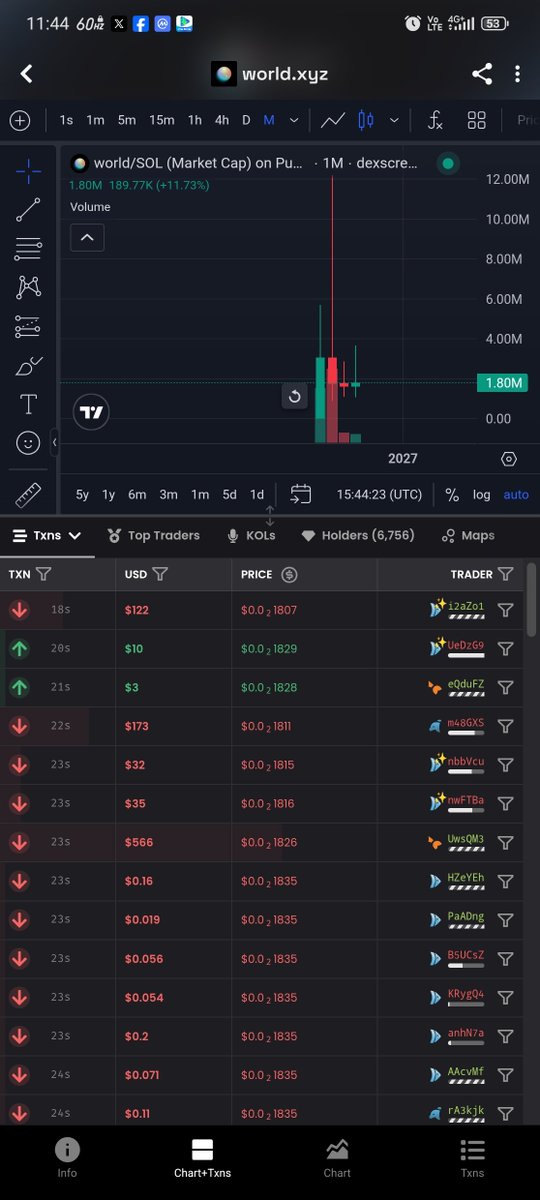Viewport: 540px width, 1200px height.
Task: Select the trend line drawing tool
Action: (x=28, y=210)
